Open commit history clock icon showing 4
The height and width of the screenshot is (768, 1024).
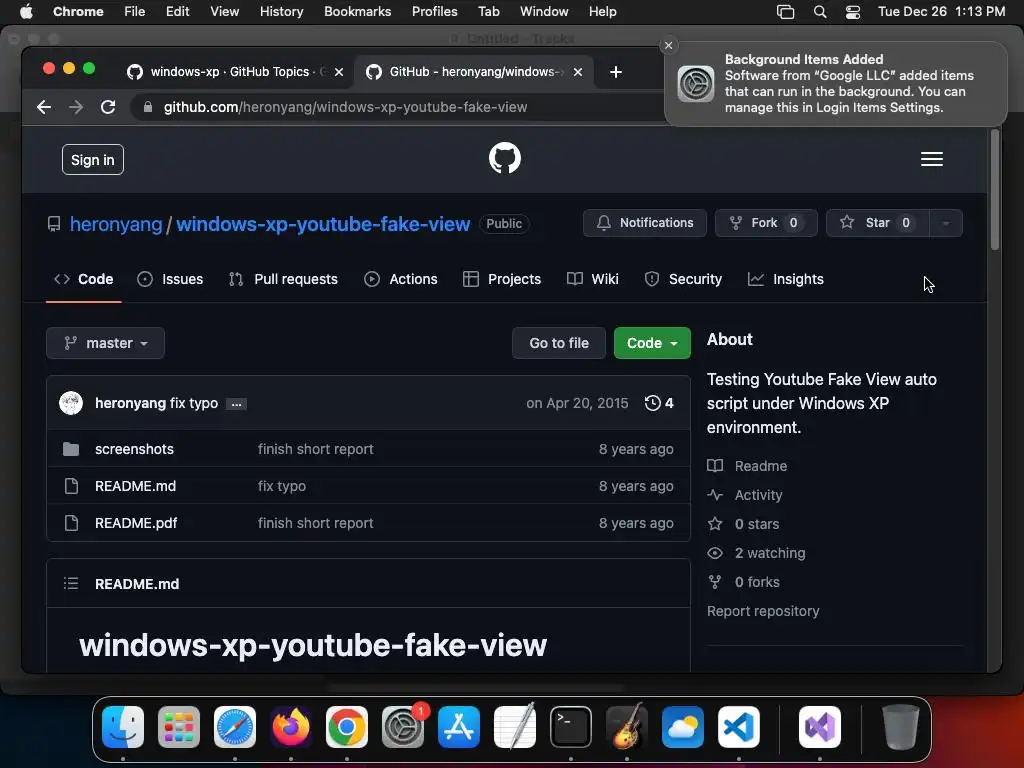coord(659,403)
